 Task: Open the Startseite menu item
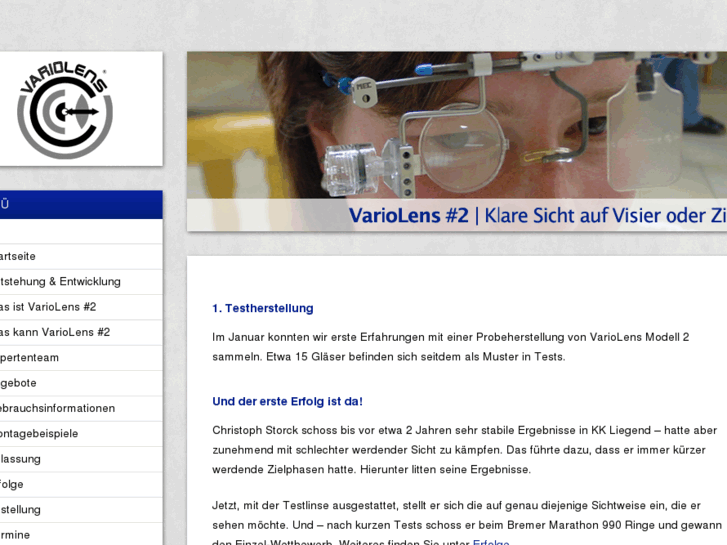coord(81,256)
